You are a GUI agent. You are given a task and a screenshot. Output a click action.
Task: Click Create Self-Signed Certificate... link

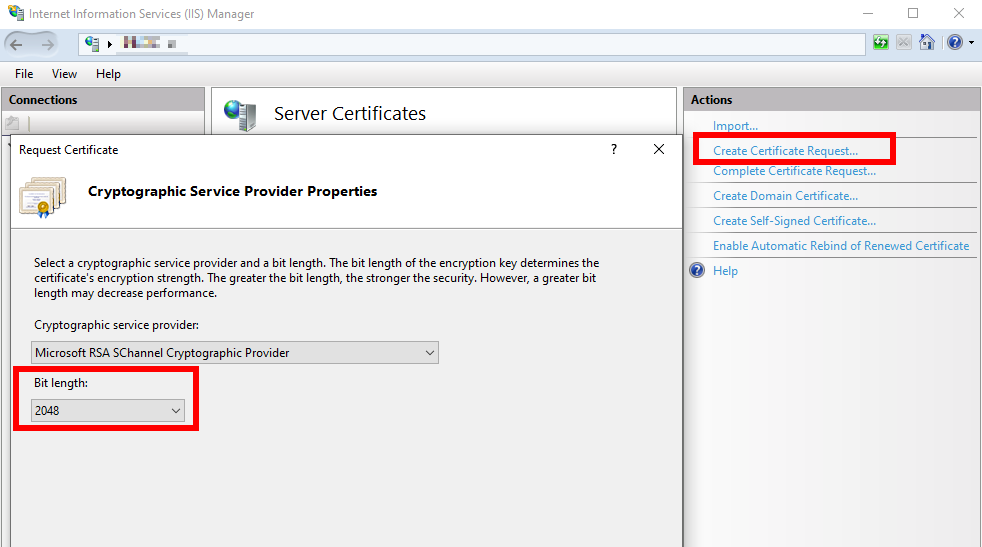point(794,221)
